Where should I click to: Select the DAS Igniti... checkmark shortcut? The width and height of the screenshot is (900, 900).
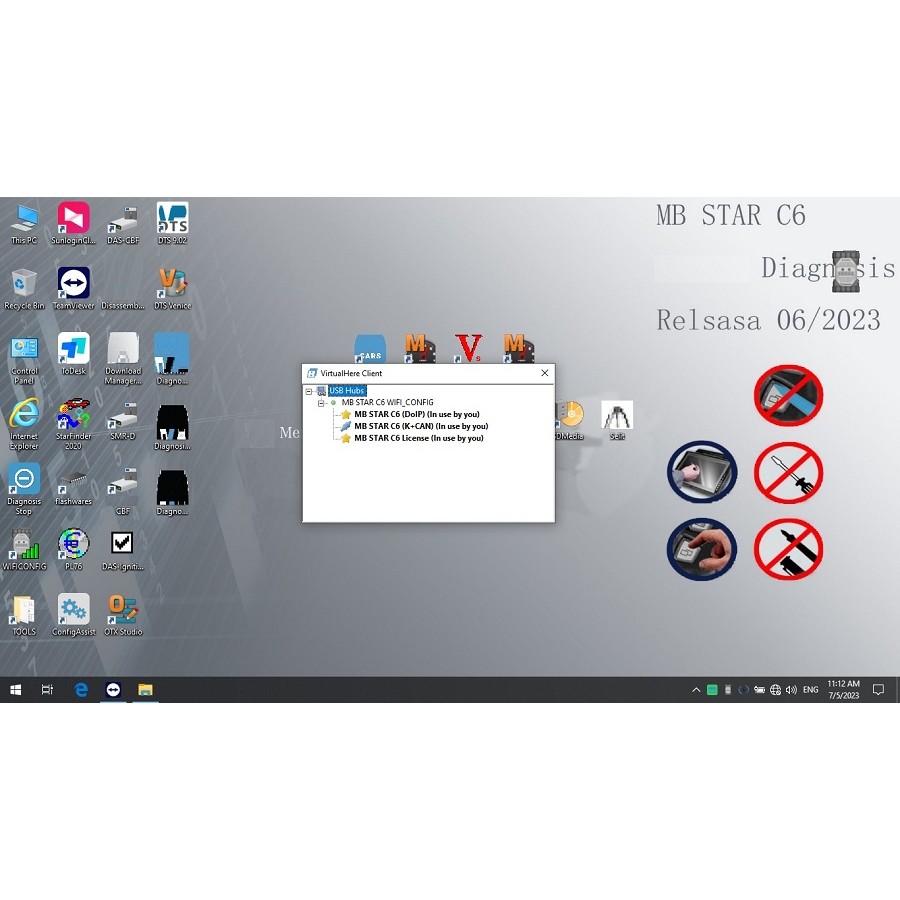pyautogui.click(x=123, y=550)
